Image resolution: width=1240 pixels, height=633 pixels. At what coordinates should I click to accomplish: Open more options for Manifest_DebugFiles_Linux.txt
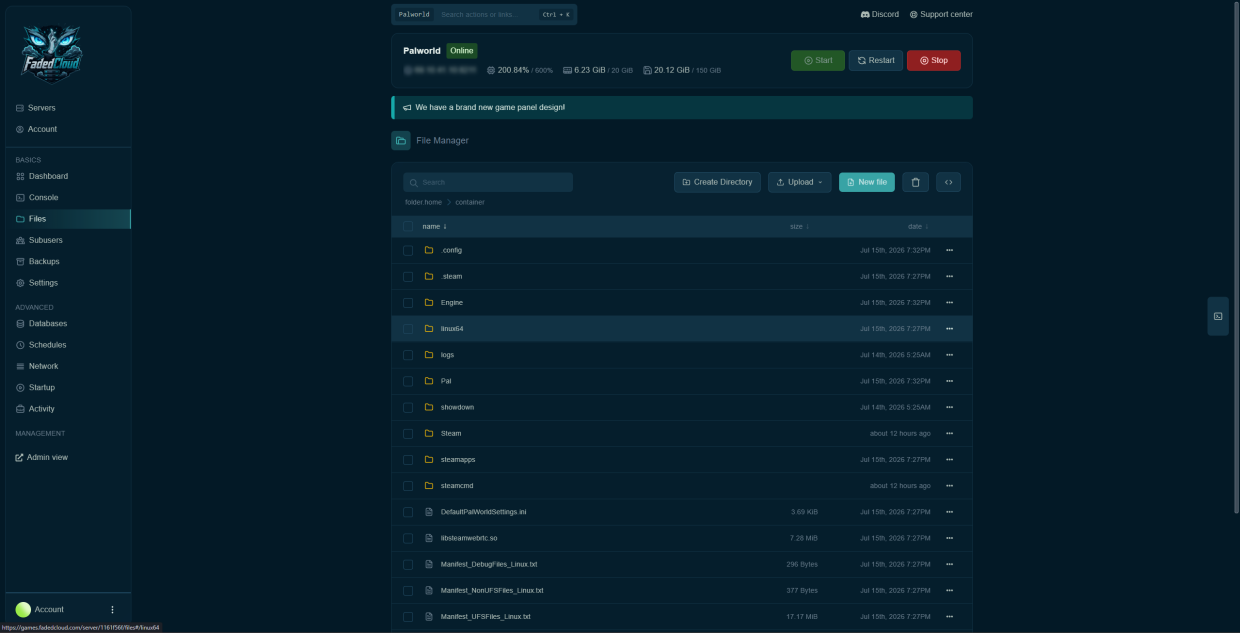(949, 564)
